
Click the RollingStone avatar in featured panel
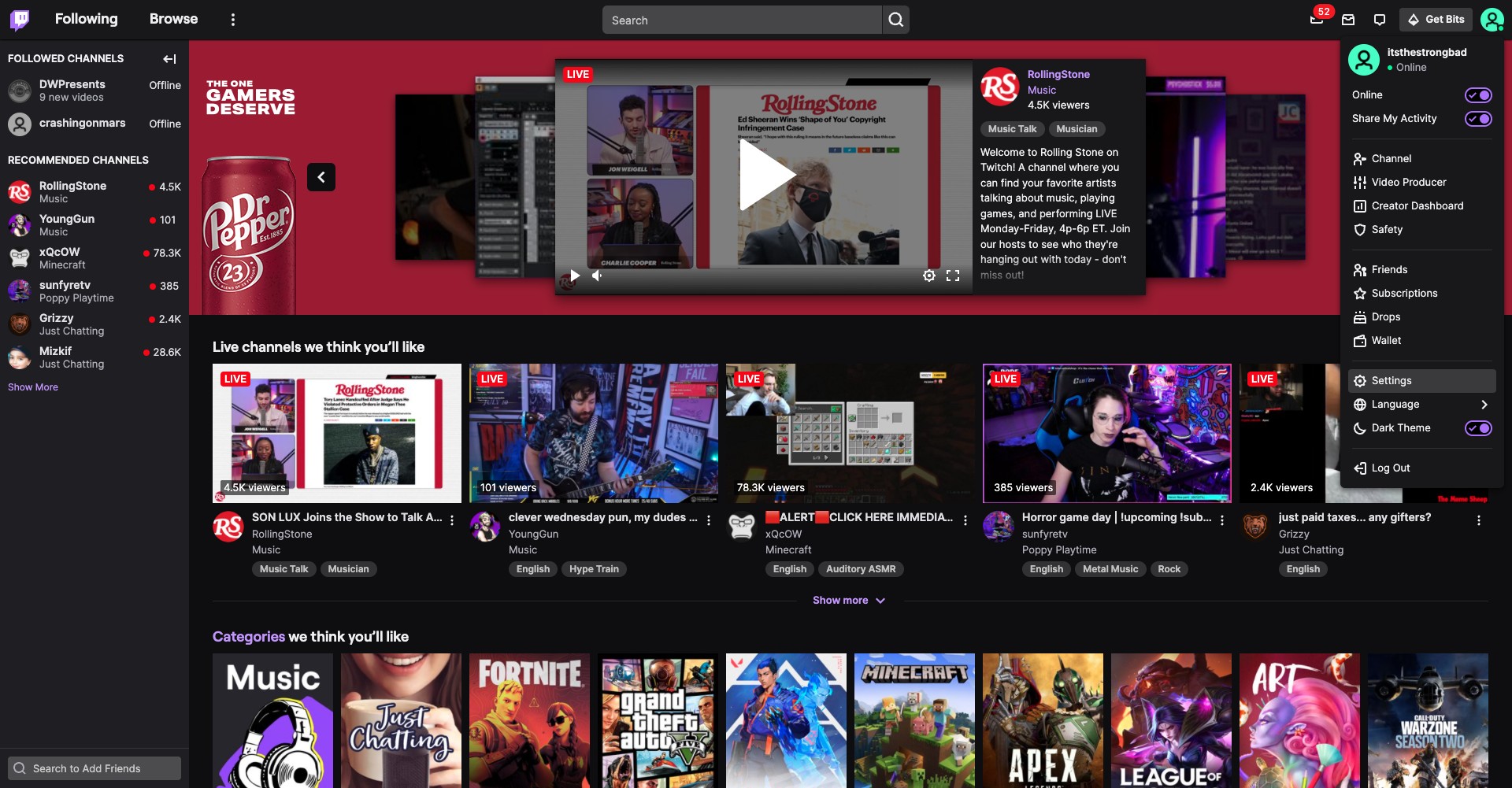tap(999, 87)
